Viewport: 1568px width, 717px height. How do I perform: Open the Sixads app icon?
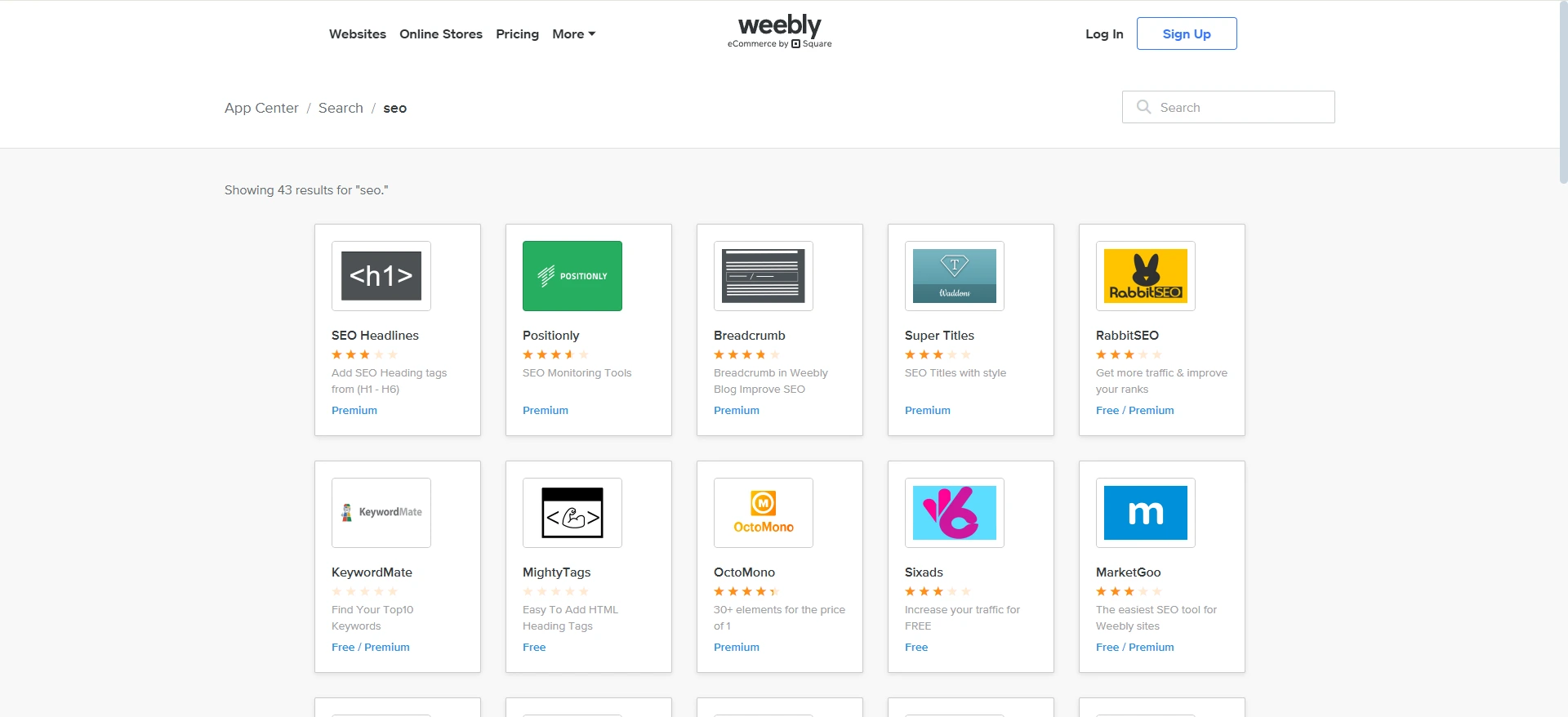(955, 513)
